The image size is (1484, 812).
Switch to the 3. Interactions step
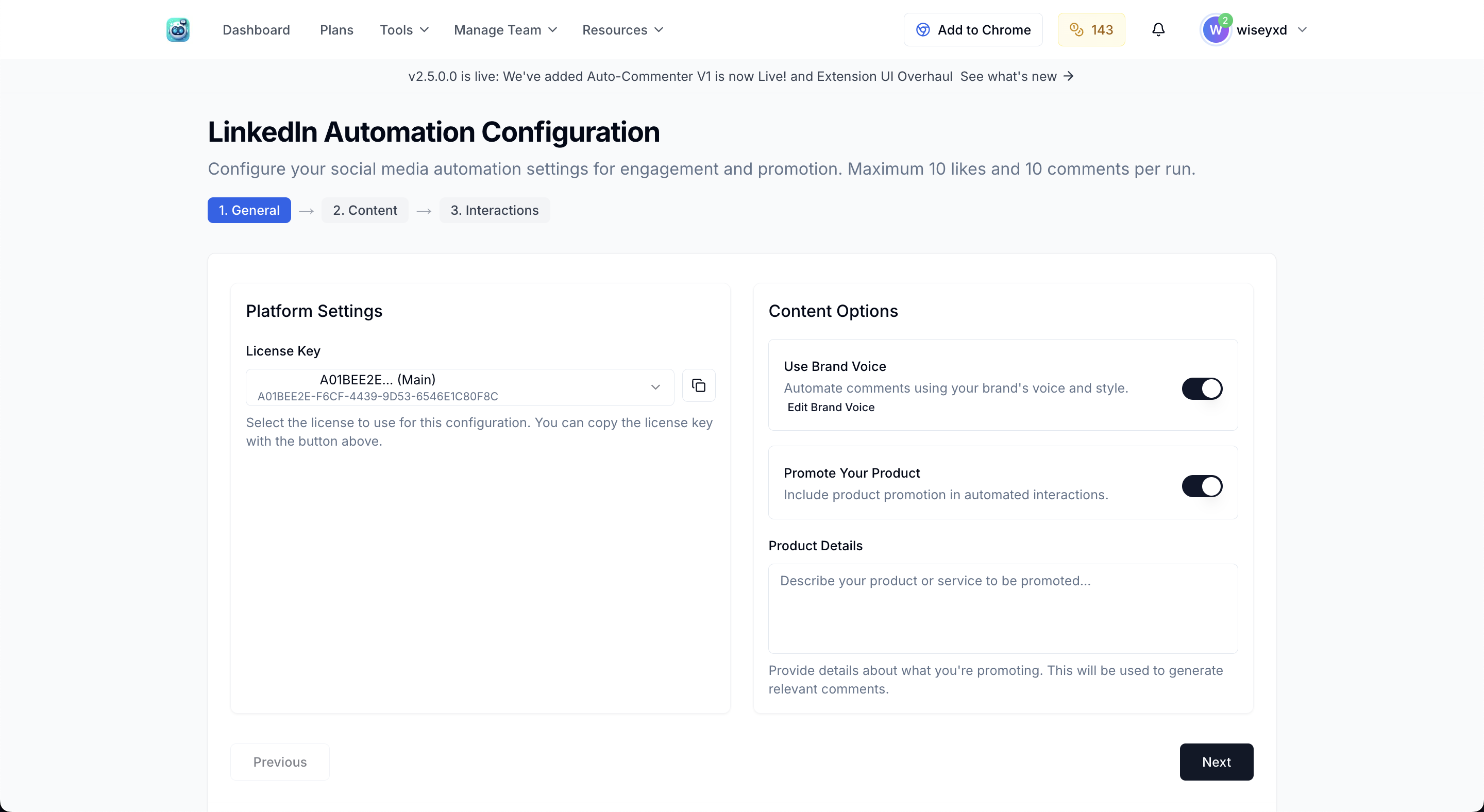[x=494, y=210]
